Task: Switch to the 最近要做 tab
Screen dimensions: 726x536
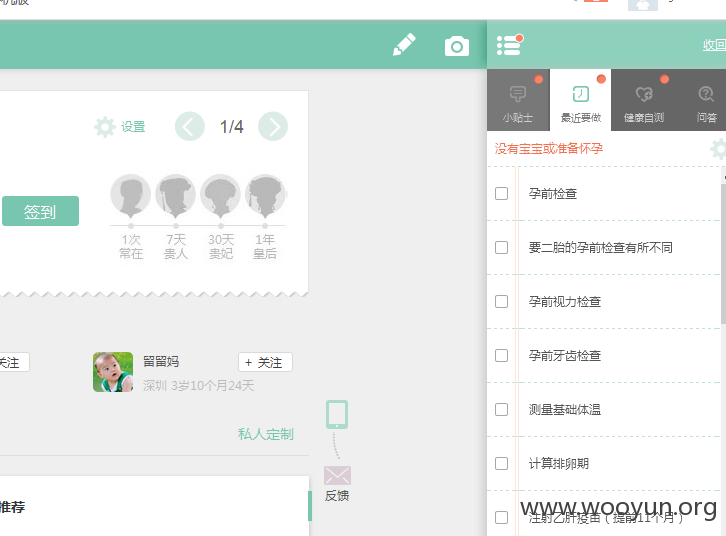Action: pos(581,100)
